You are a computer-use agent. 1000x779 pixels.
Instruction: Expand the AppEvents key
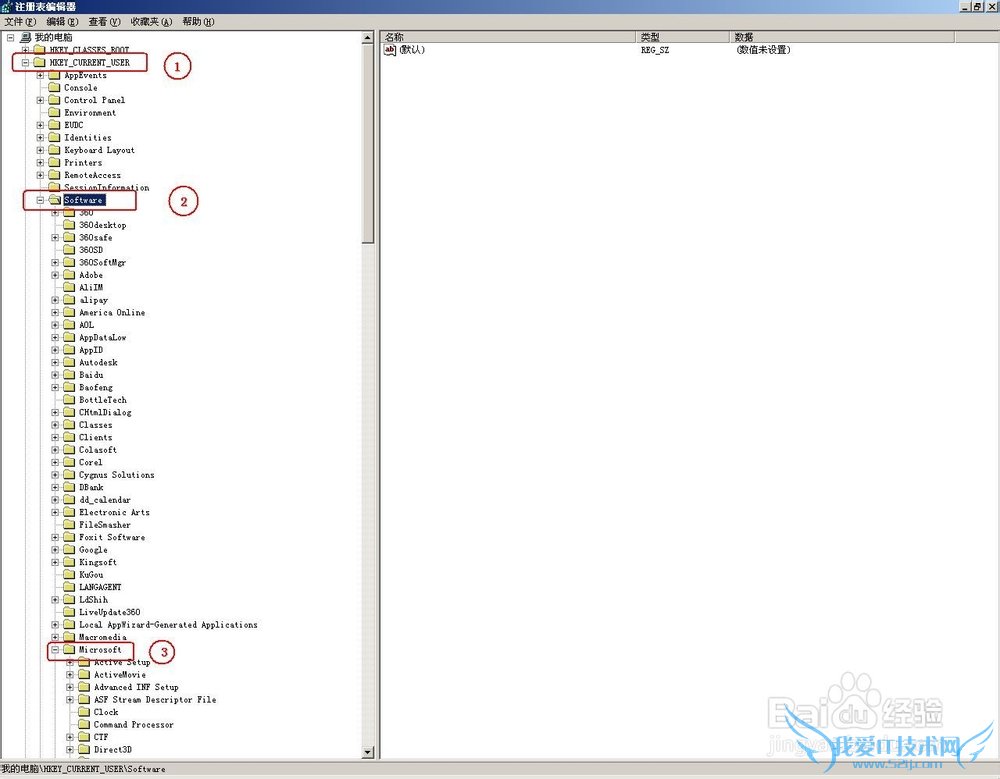click(40, 75)
